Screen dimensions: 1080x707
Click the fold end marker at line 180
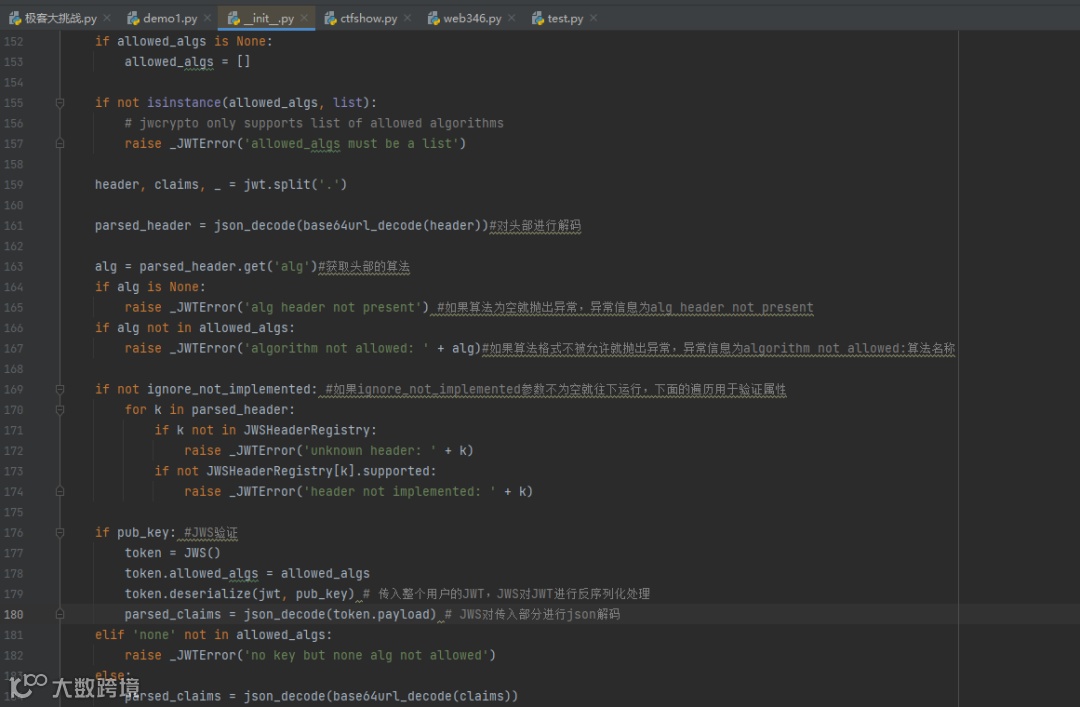(x=60, y=614)
